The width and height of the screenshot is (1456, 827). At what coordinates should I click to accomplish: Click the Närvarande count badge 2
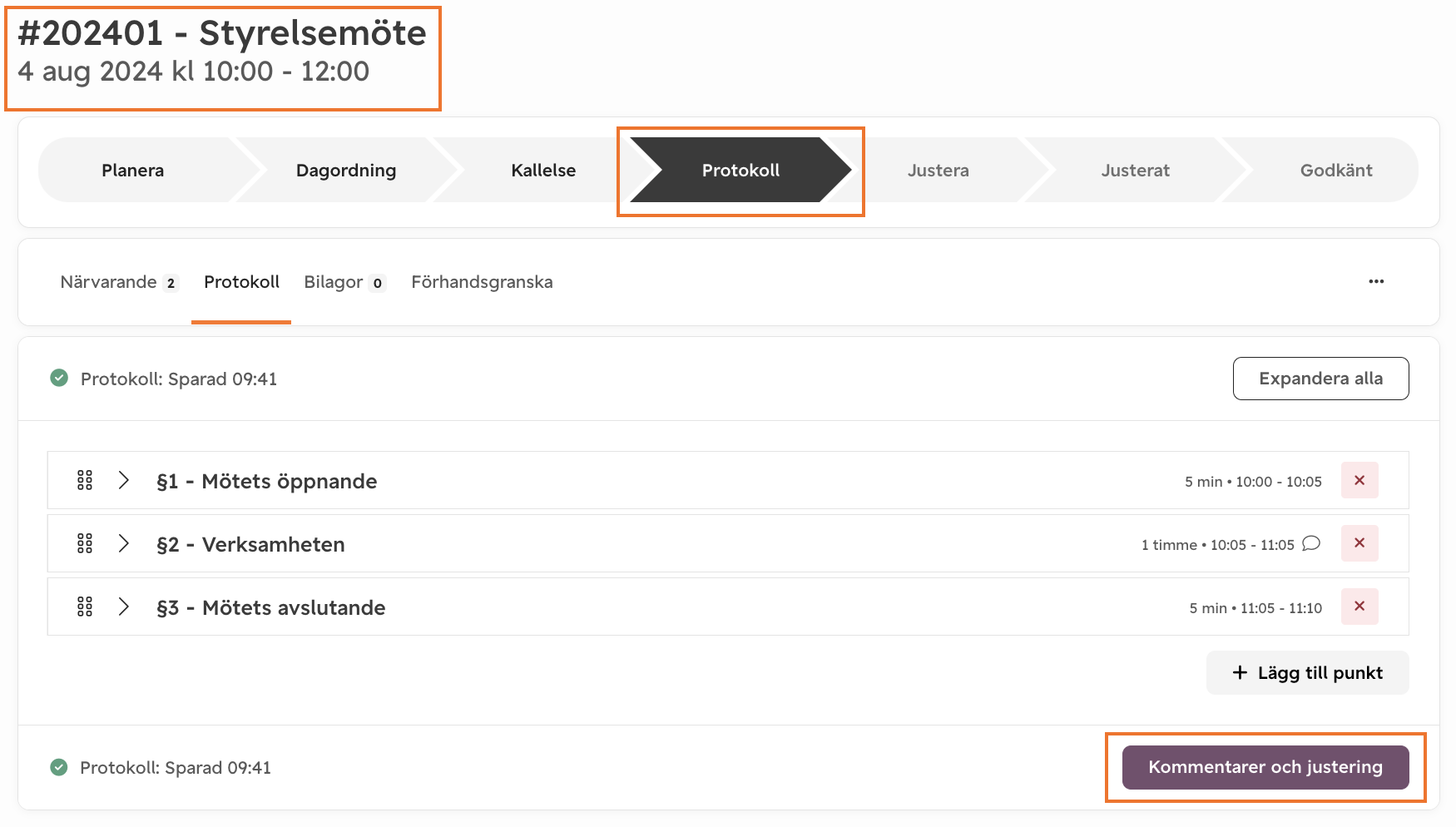[x=171, y=283]
